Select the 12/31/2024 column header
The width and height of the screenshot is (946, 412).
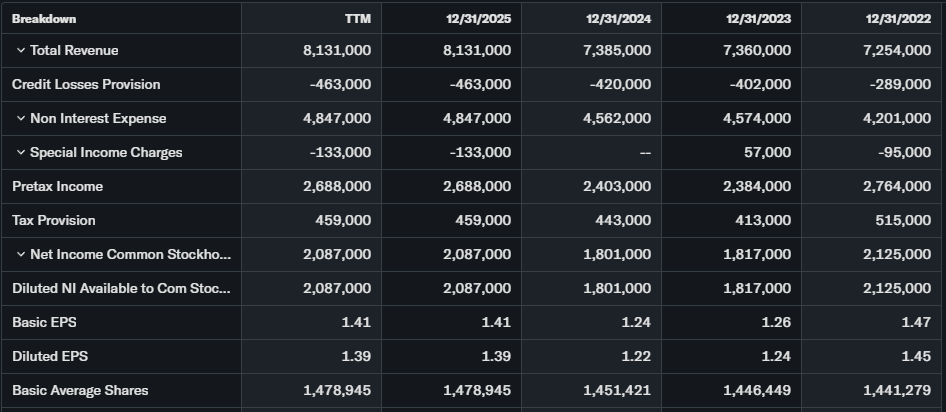pos(618,19)
